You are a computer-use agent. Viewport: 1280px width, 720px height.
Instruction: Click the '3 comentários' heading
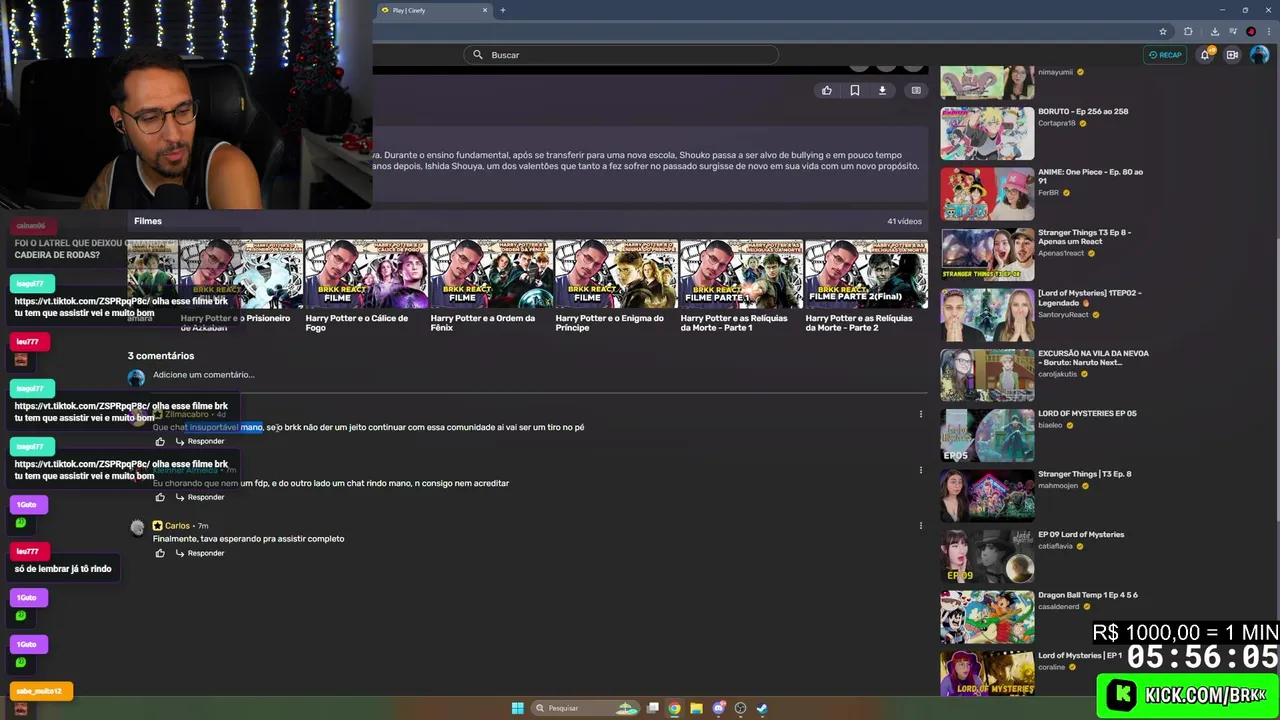(x=161, y=356)
